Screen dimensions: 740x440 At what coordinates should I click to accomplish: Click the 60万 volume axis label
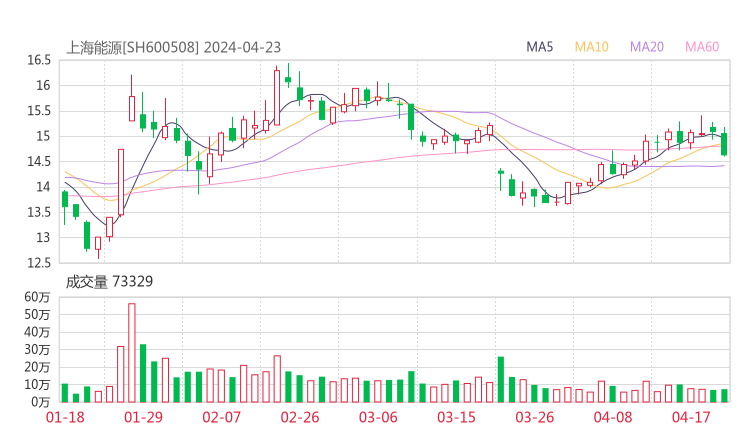pos(37,297)
